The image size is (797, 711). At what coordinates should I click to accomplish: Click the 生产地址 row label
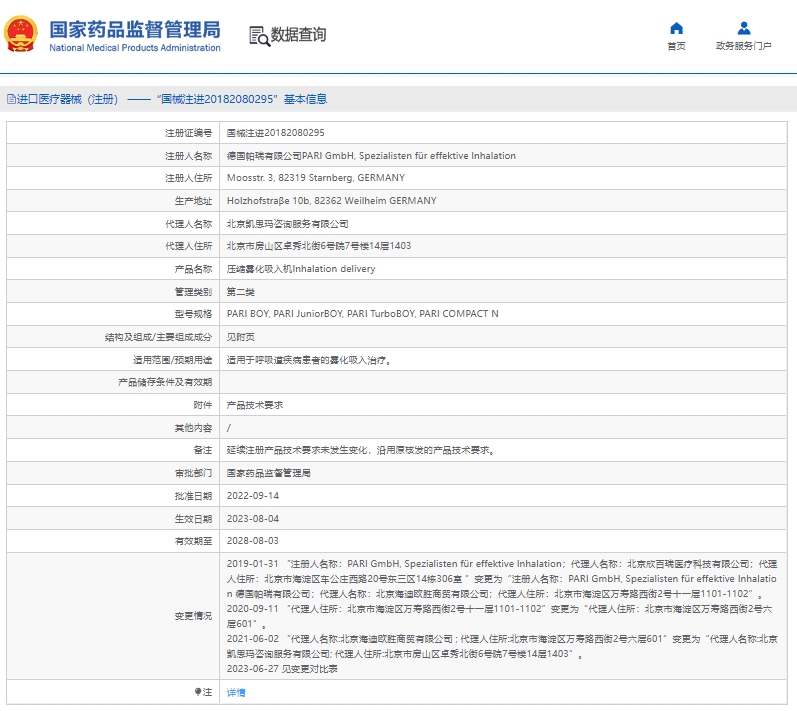tap(193, 201)
